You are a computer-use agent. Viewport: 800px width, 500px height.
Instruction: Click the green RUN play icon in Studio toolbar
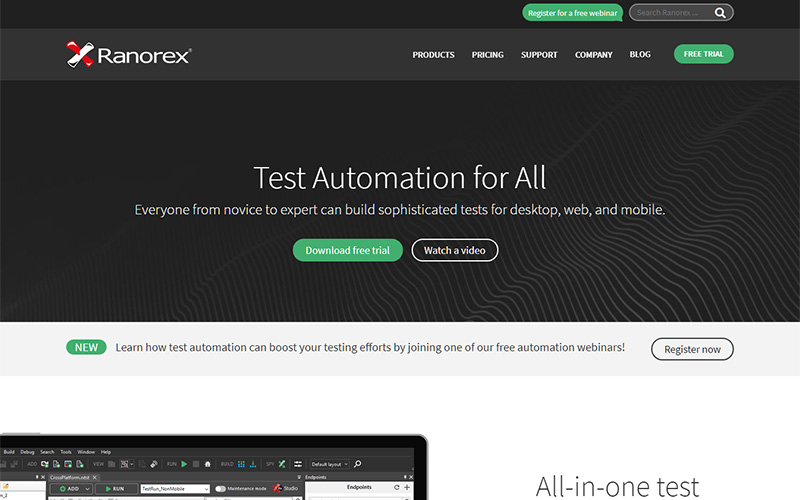coord(184,464)
